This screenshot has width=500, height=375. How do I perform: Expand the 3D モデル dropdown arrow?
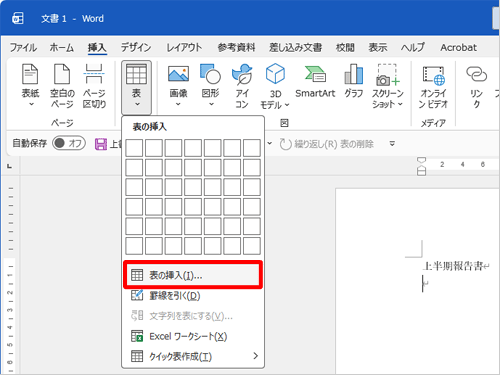(x=287, y=105)
